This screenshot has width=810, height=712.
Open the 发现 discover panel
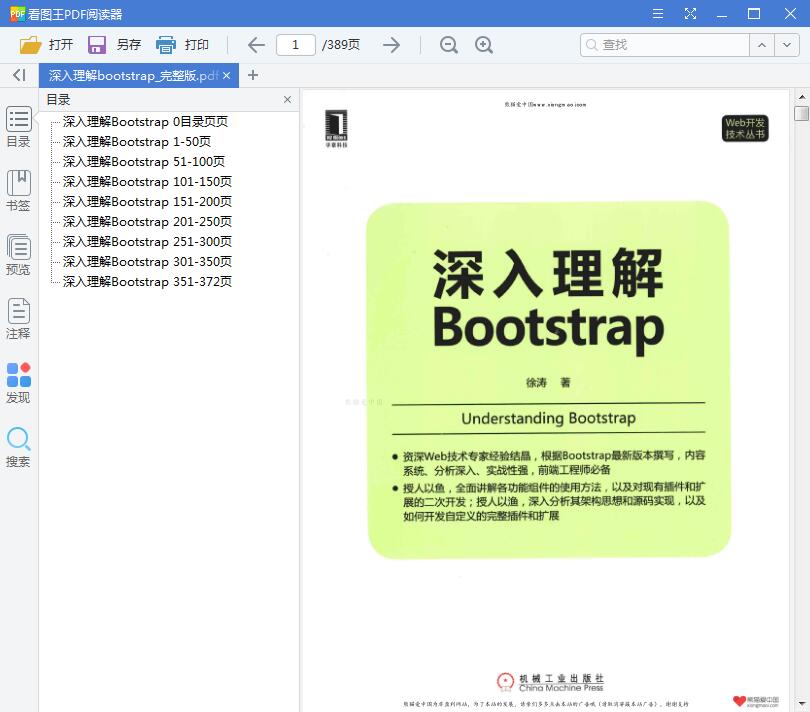pyautogui.click(x=19, y=383)
